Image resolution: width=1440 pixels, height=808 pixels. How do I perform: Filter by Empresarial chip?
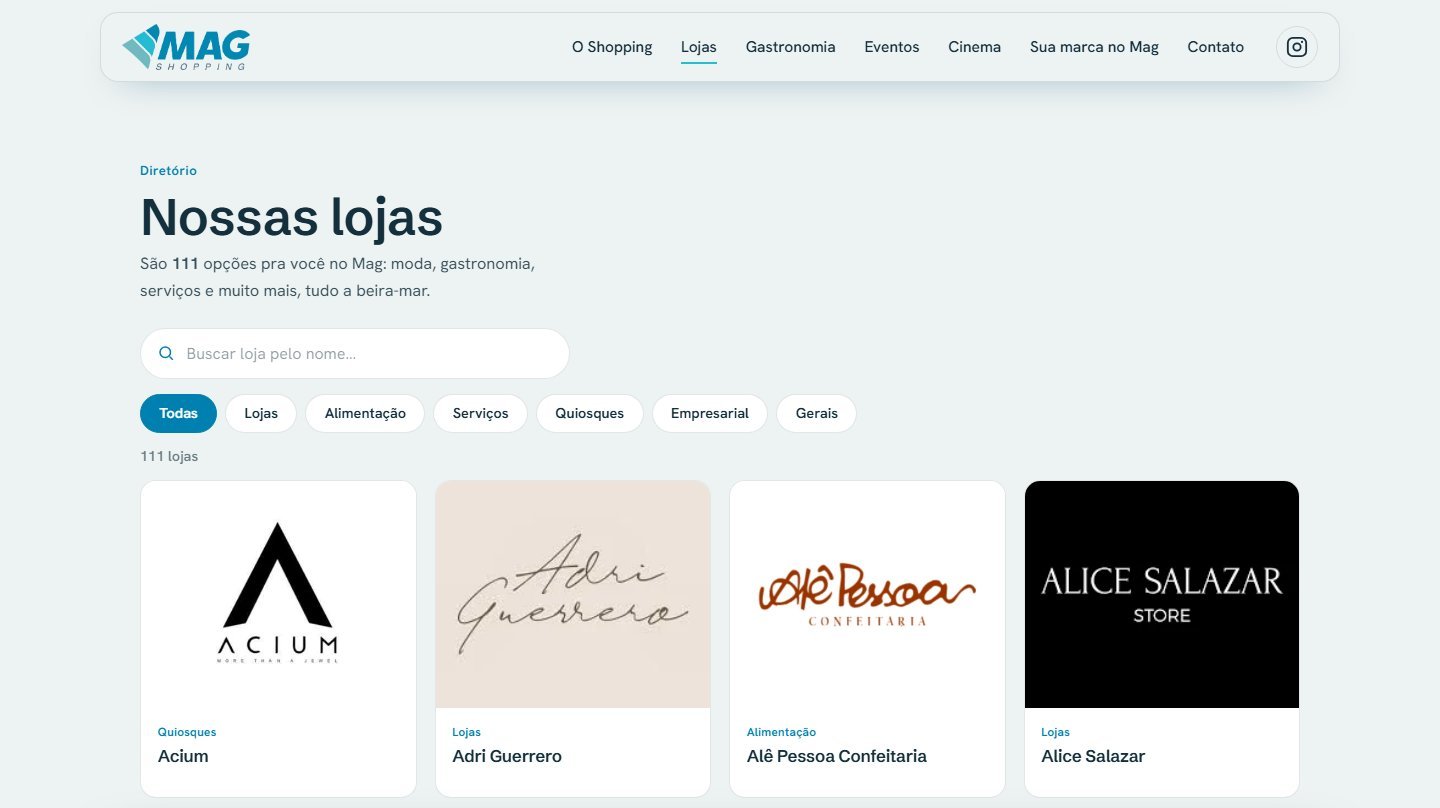pos(710,413)
